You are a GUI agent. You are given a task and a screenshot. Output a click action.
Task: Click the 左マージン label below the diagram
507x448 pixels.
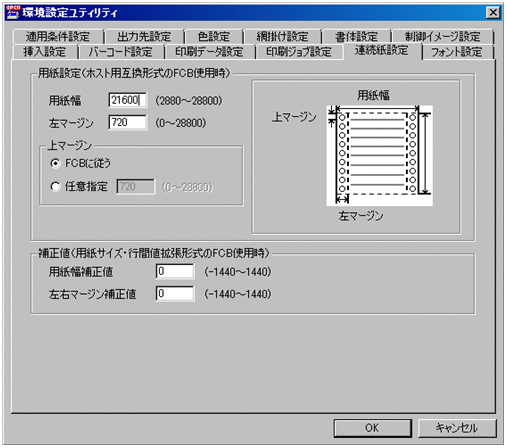[361, 216]
